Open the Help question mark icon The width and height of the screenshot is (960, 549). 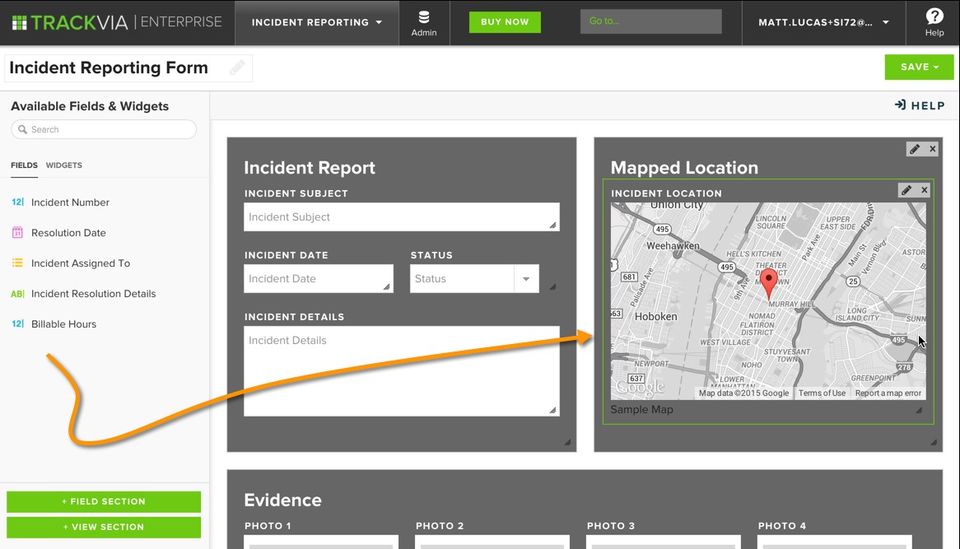[x=934, y=16]
